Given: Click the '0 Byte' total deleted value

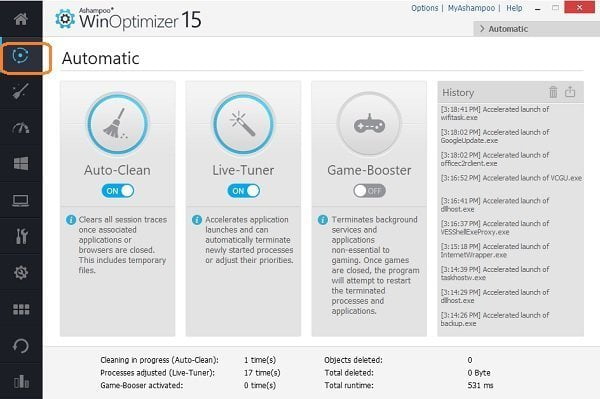Looking at the screenshot, I should coord(479,373).
